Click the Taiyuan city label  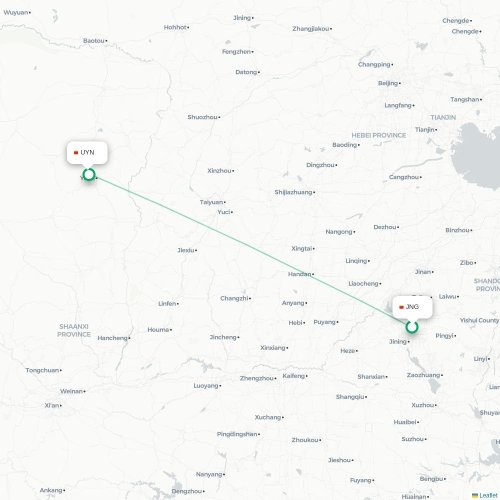[x=211, y=202]
